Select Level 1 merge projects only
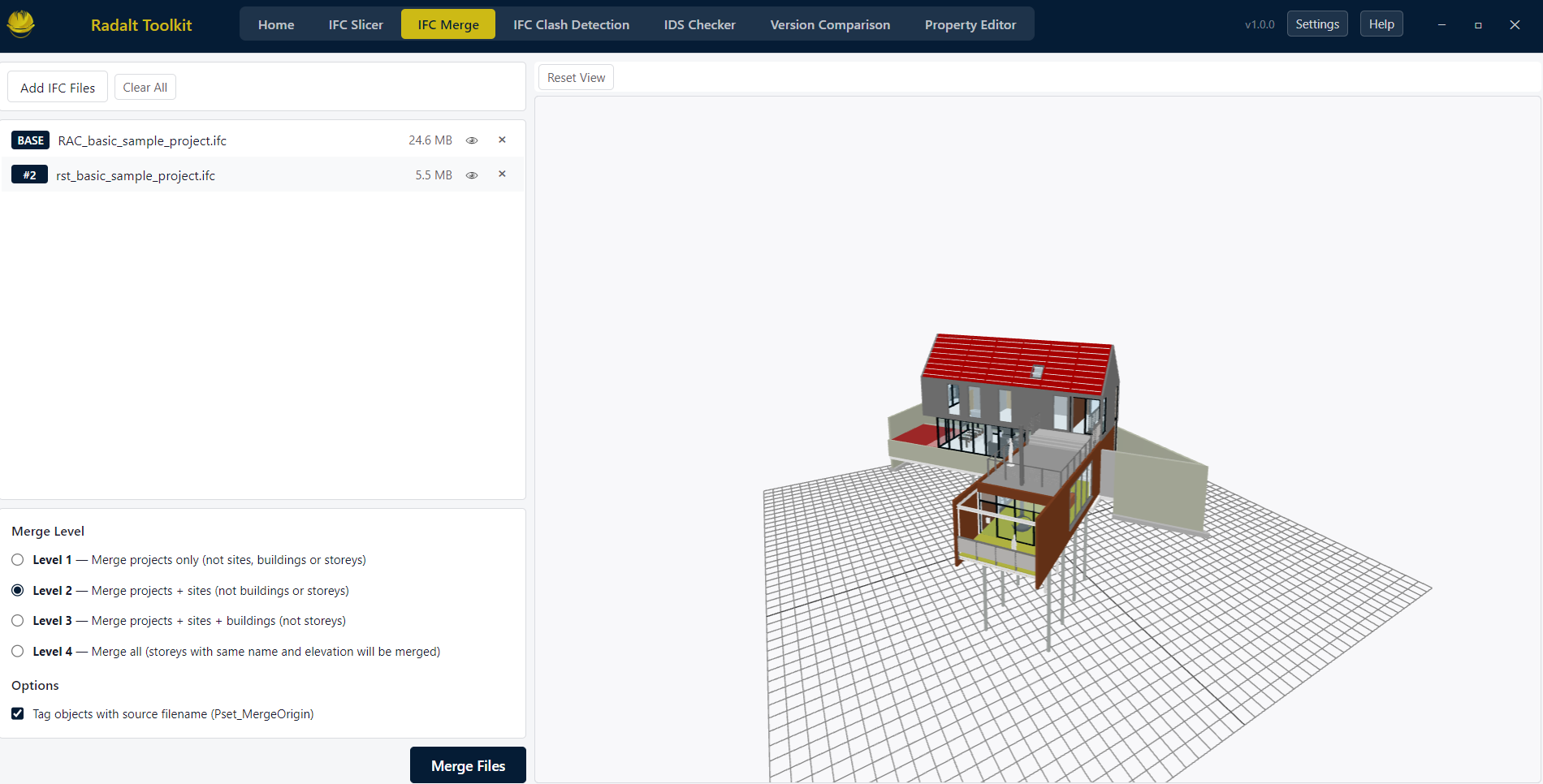 (17, 559)
